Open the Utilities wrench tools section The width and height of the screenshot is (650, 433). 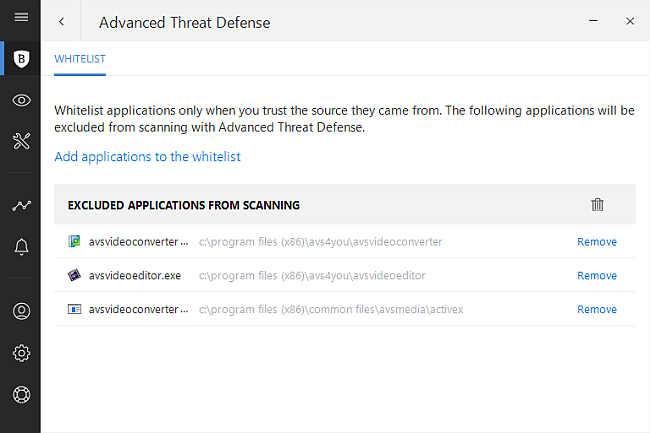pos(21,141)
